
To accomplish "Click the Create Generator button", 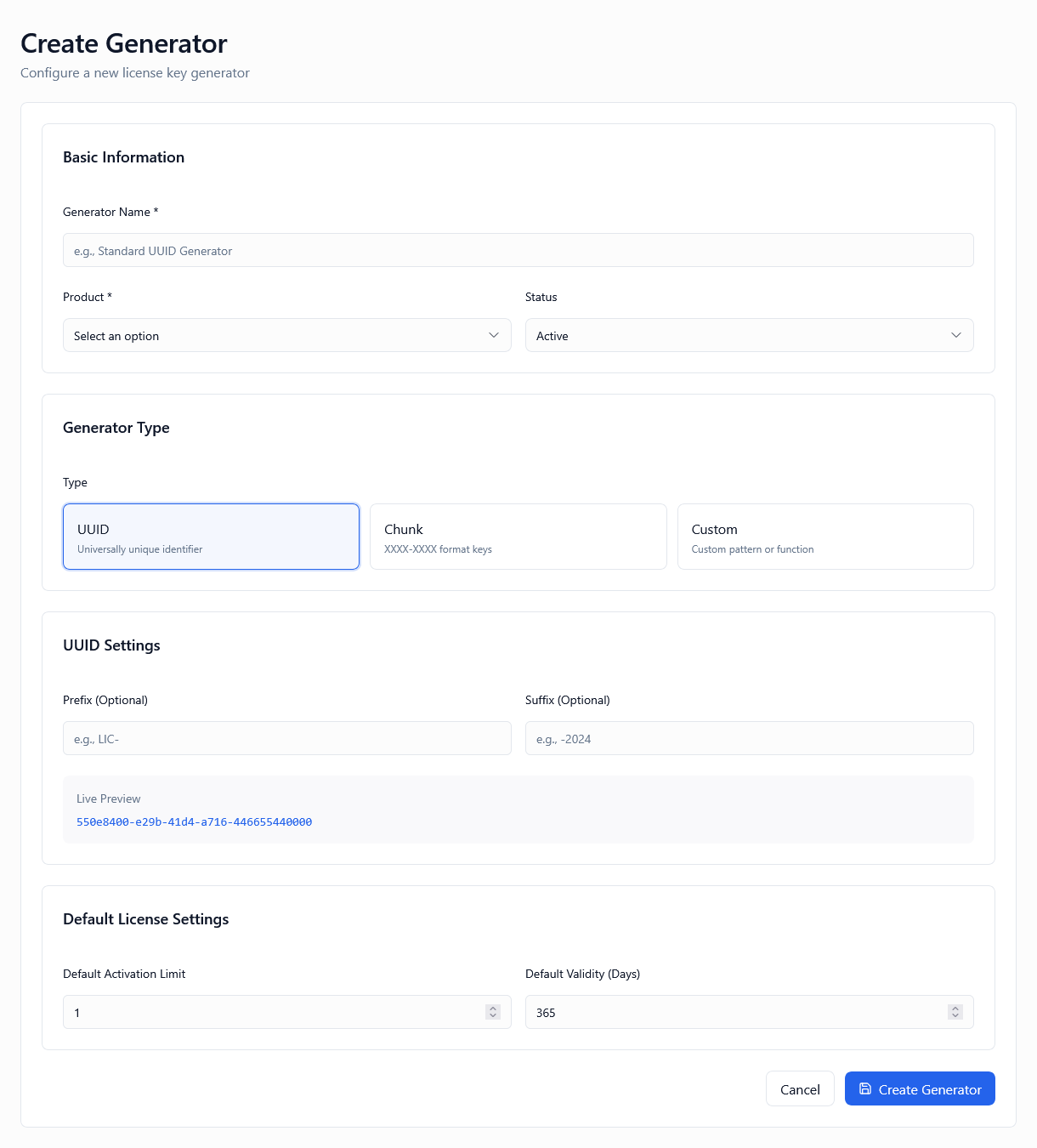I will [920, 1088].
